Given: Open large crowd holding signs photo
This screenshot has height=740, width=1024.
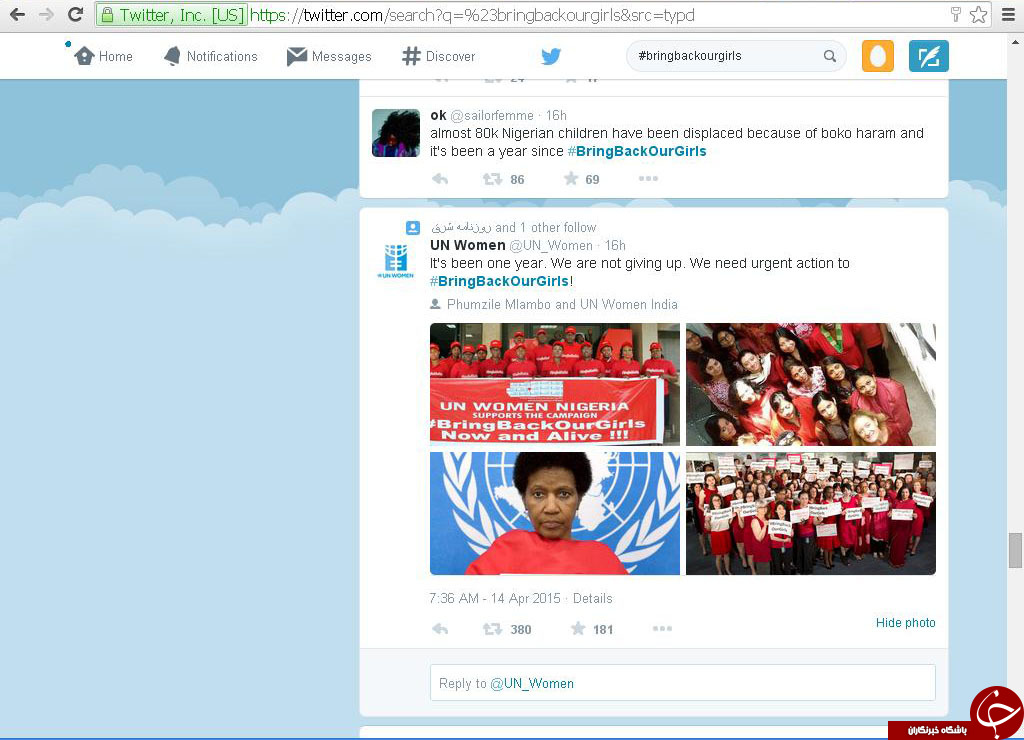Looking at the screenshot, I should 810,513.
